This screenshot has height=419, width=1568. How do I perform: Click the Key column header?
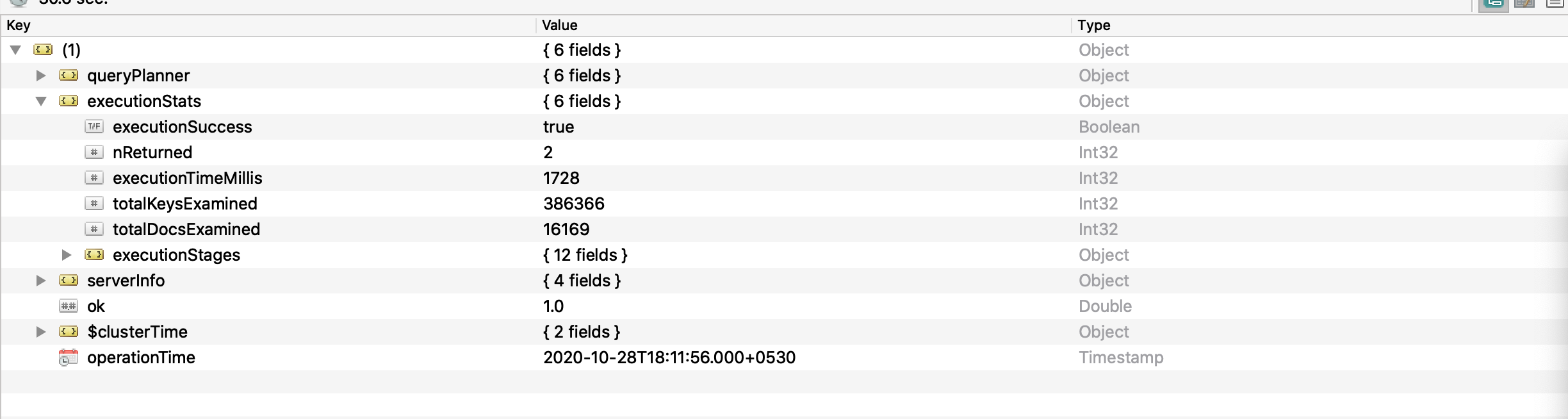18,25
